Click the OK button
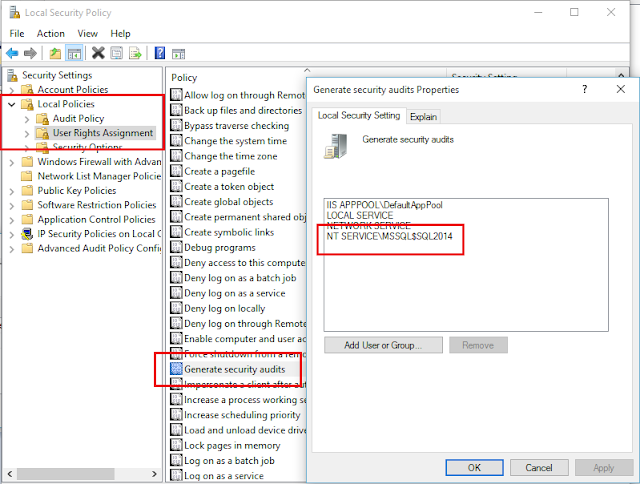This screenshot has height=484, width=640. pyautogui.click(x=474, y=468)
